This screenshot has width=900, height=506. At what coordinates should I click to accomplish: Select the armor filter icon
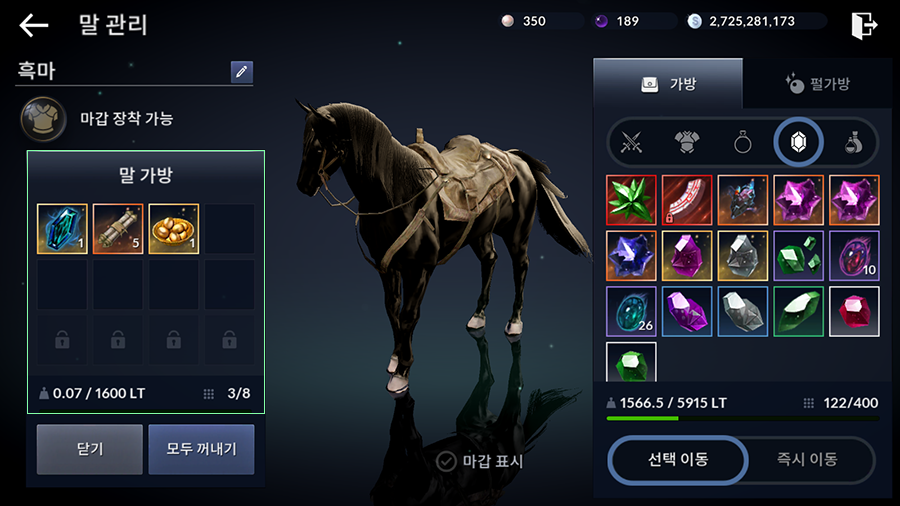click(686, 142)
